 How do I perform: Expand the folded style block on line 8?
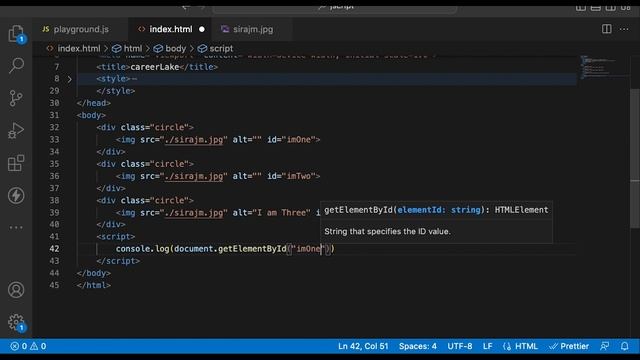pyautogui.click(x=69, y=79)
